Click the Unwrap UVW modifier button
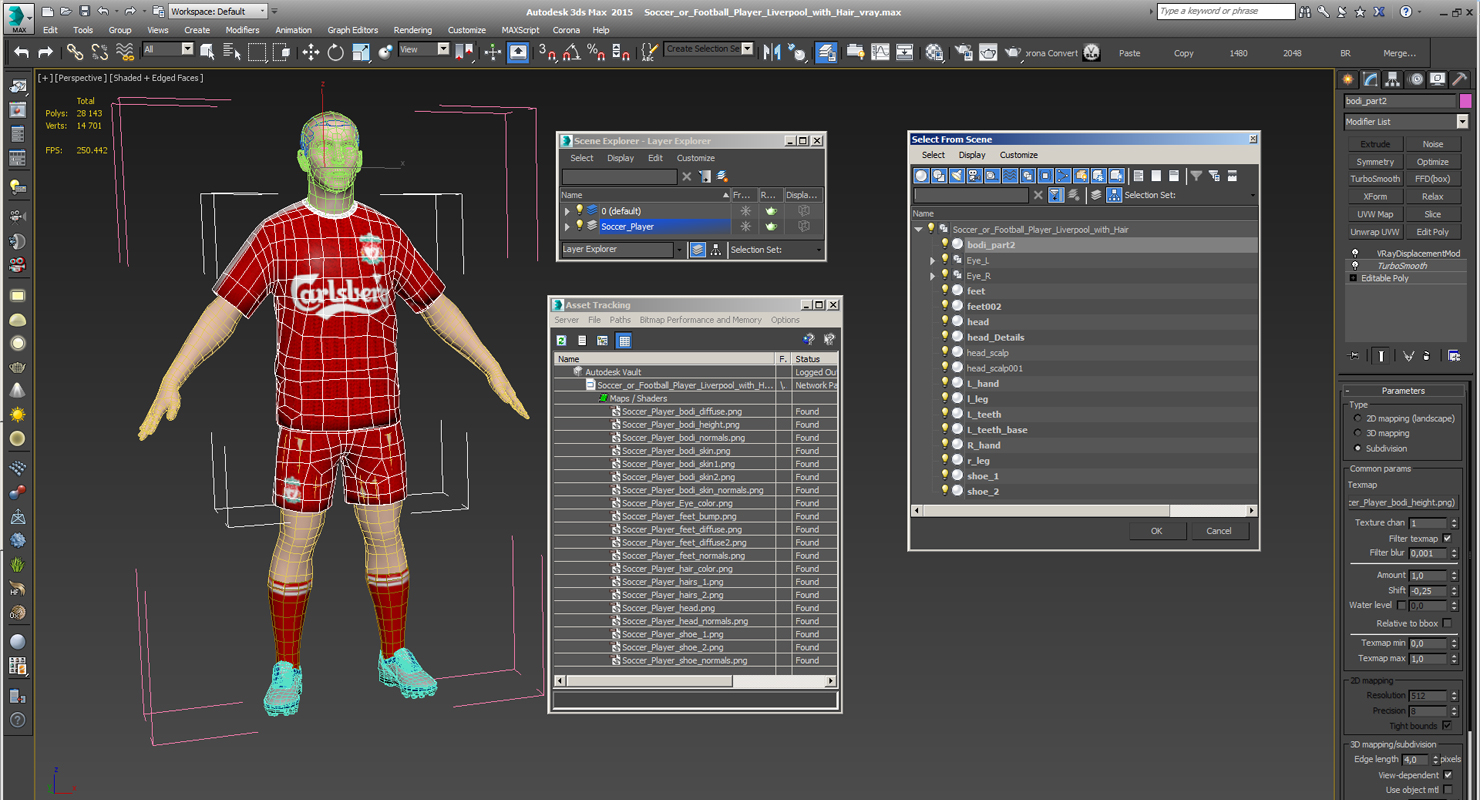Screen dimensions: 1480x800 pos(1375,232)
